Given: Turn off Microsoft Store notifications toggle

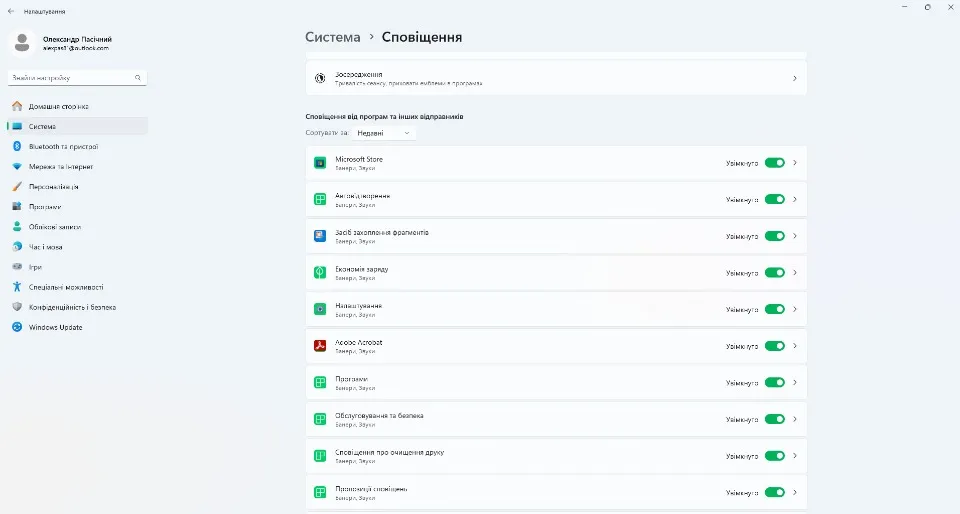Looking at the screenshot, I should pyautogui.click(x=774, y=163).
